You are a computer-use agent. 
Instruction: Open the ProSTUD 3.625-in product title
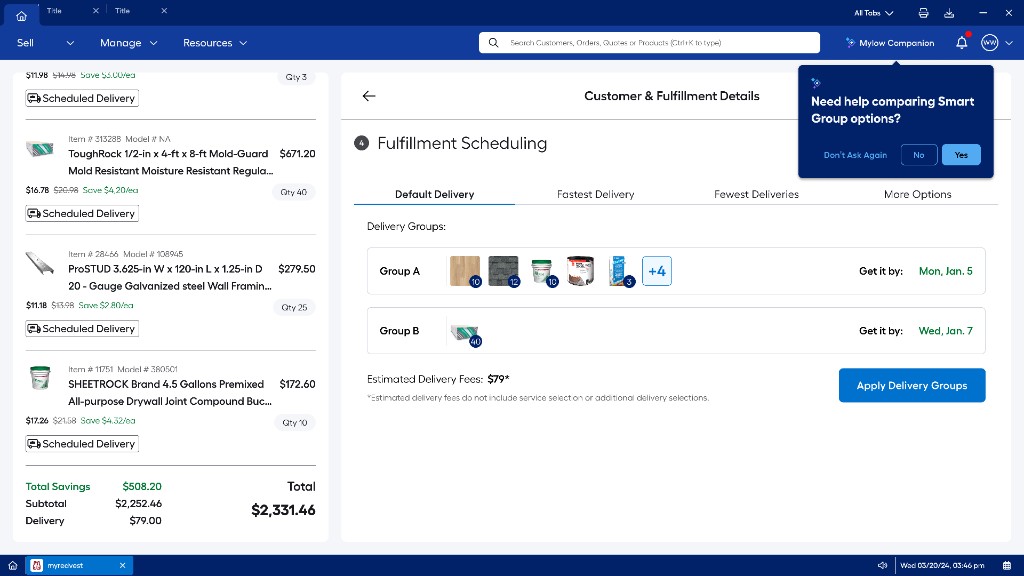tap(170, 278)
